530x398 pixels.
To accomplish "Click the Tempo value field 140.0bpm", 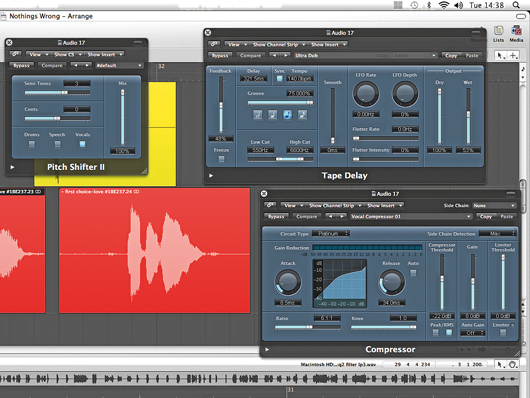I will point(299,78).
